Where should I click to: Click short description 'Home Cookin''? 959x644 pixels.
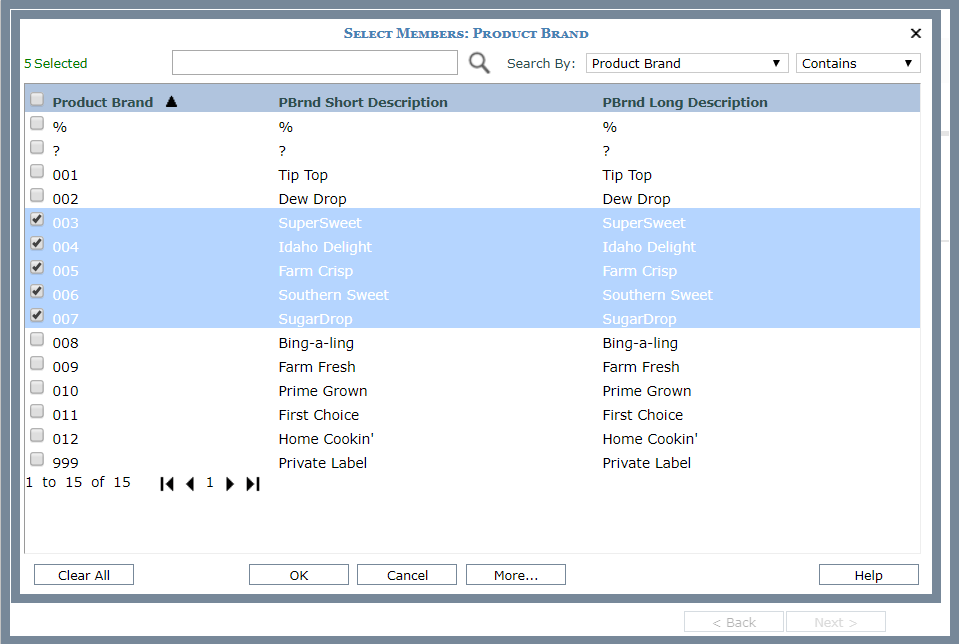pos(326,439)
